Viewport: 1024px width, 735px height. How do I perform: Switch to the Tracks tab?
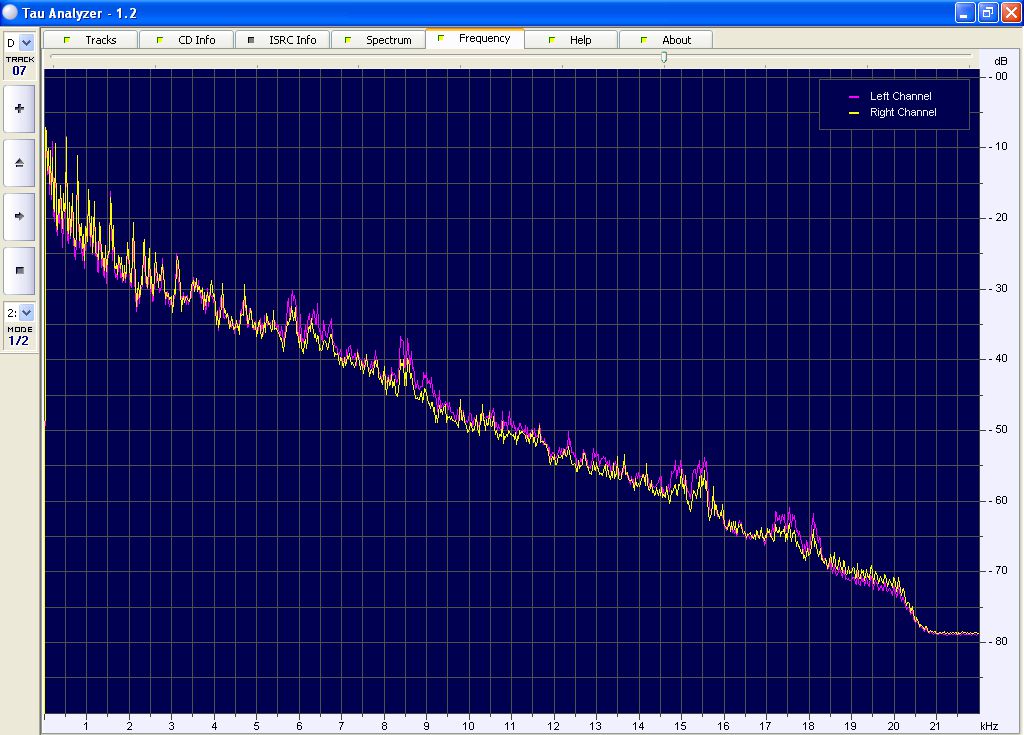point(91,40)
